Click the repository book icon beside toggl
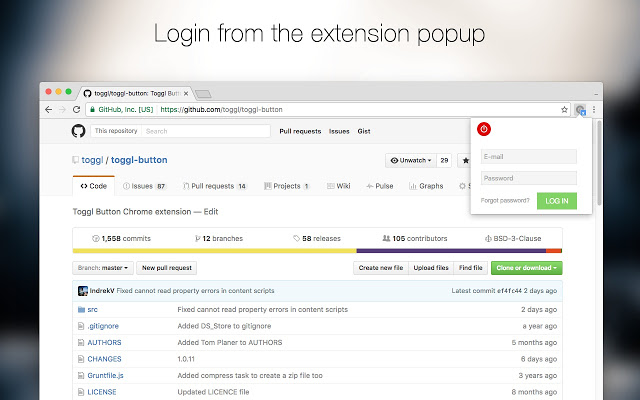 (x=76, y=160)
